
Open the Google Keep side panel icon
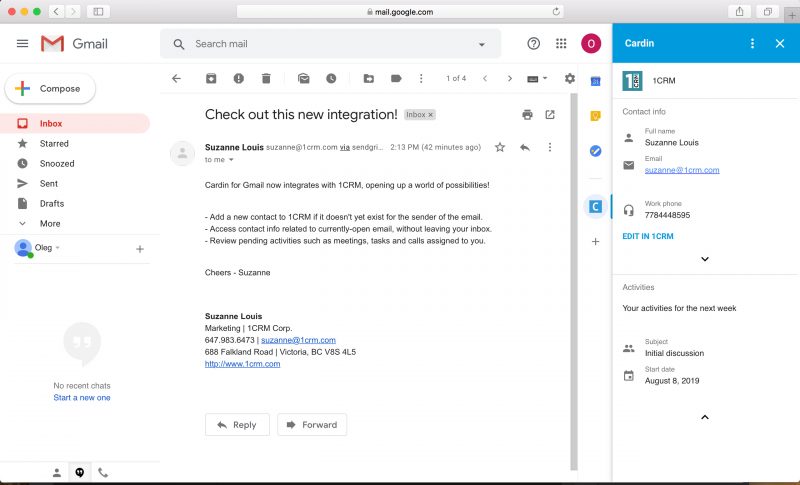point(595,116)
